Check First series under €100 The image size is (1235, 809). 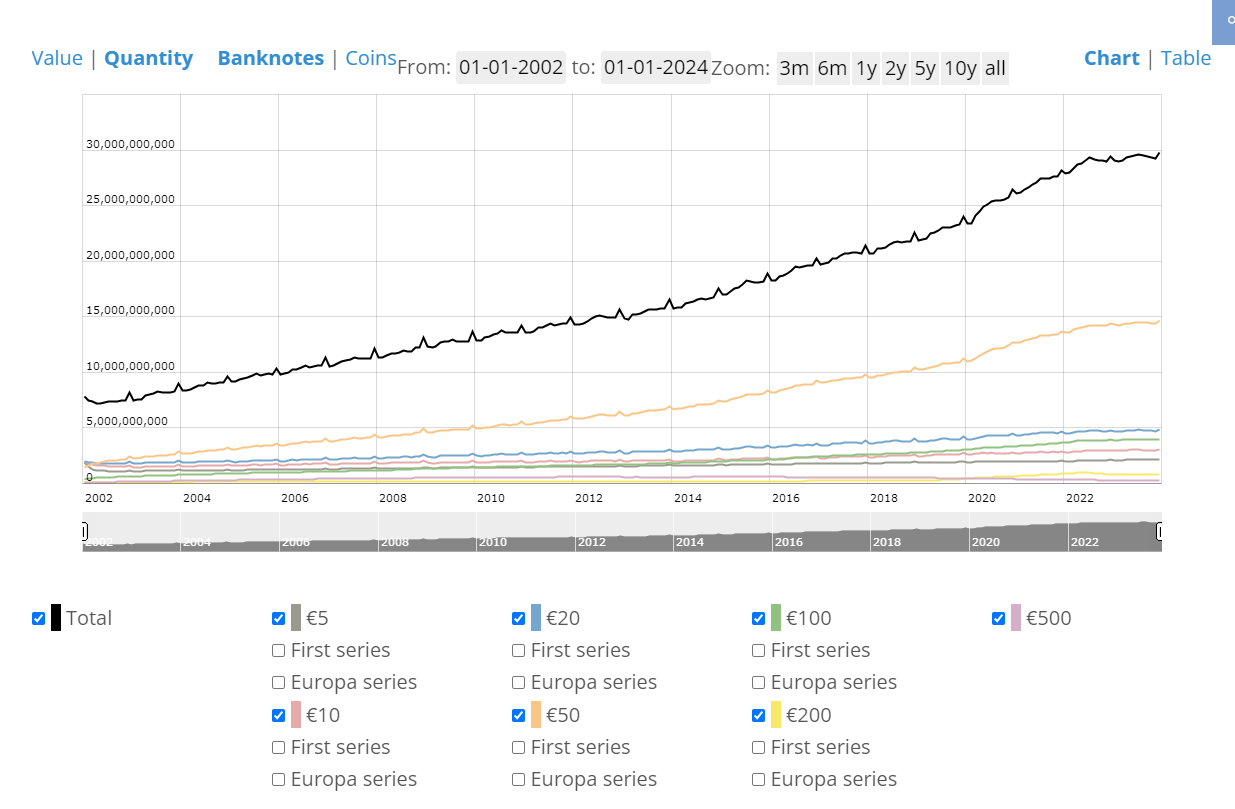click(x=758, y=651)
